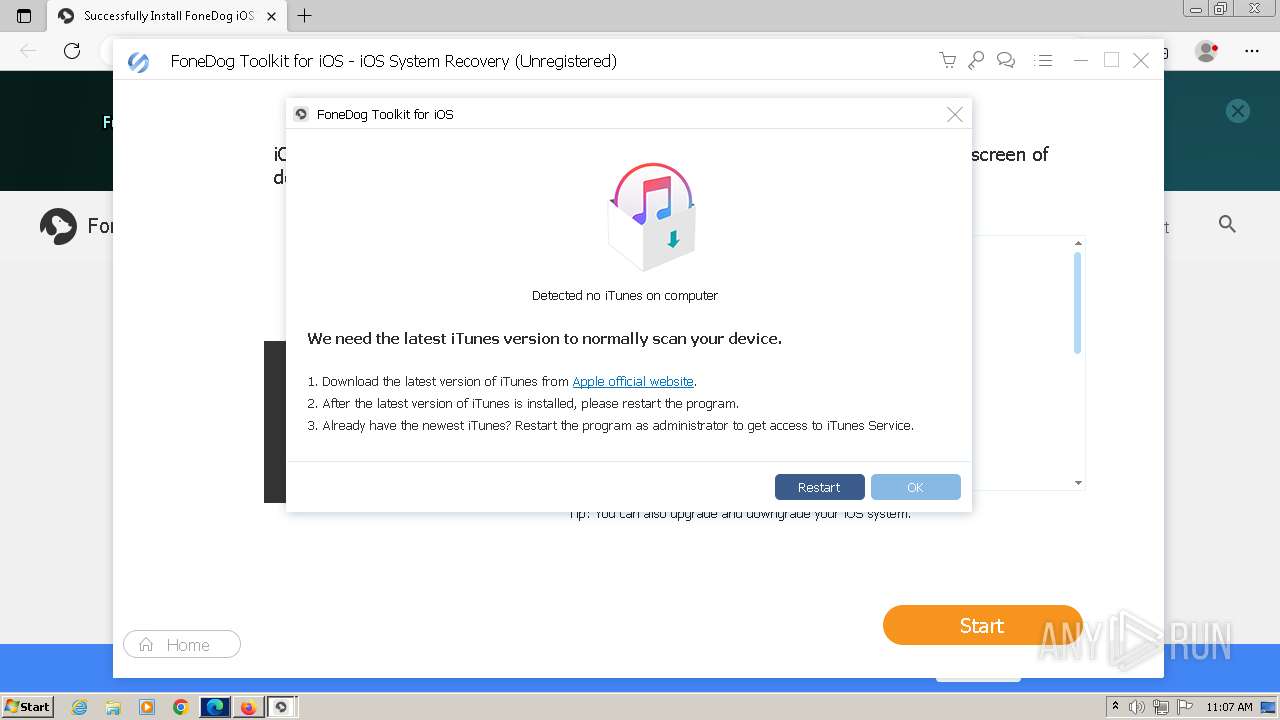Open the feedback chat bubbles icon

(1006, 61)
